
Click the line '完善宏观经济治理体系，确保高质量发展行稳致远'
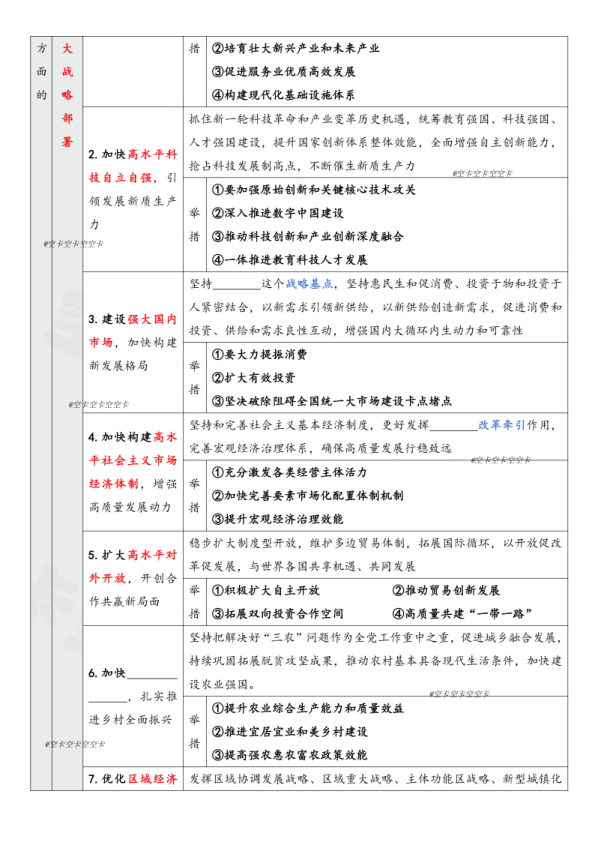[320, 448]
